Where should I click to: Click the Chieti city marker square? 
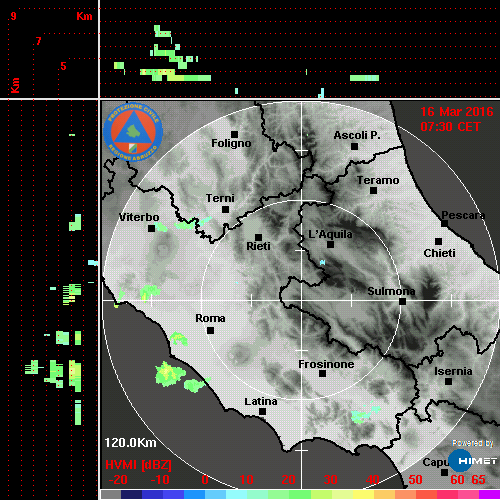pos(438,241)
